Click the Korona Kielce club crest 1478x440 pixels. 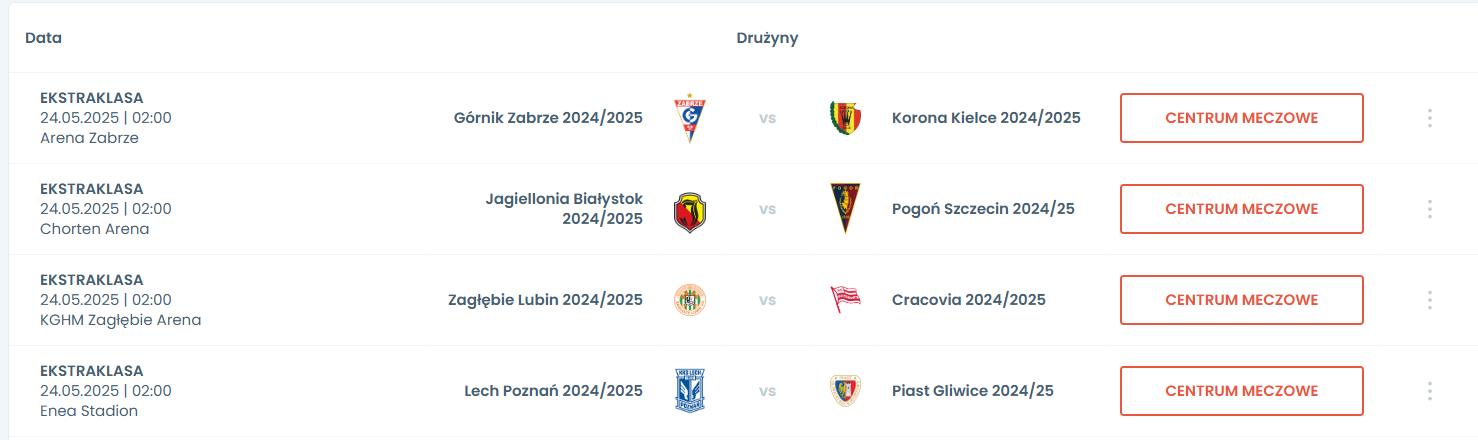coord(845,118)
